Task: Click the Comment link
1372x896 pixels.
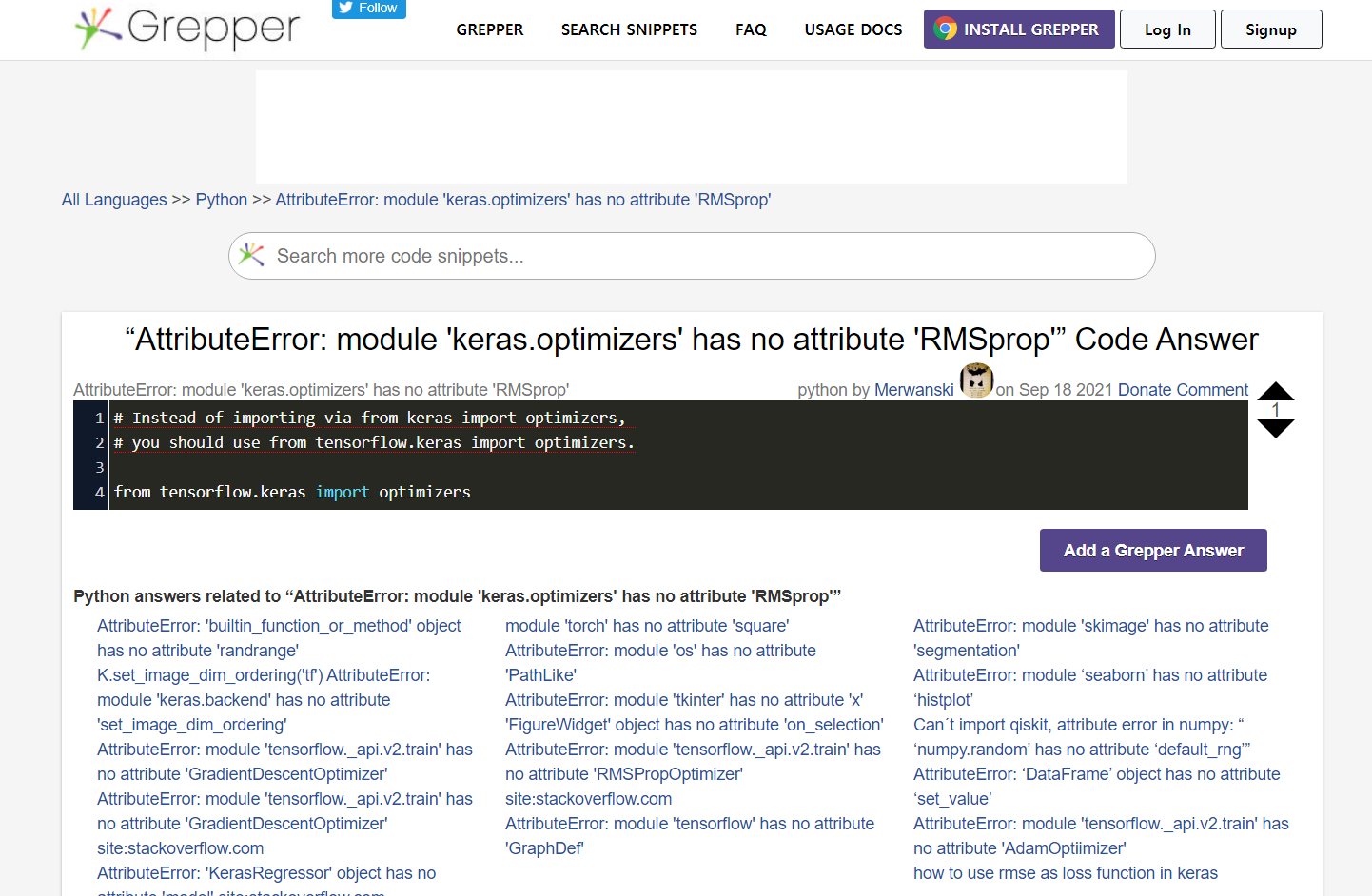Action: (x=1212, y=390)
